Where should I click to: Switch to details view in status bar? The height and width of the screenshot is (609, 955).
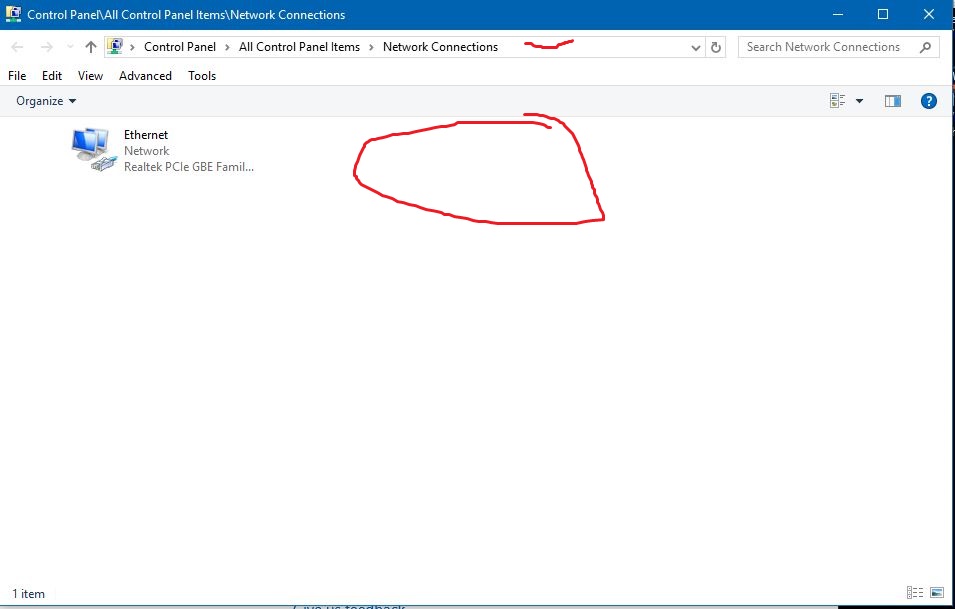(x=914, y=592)
